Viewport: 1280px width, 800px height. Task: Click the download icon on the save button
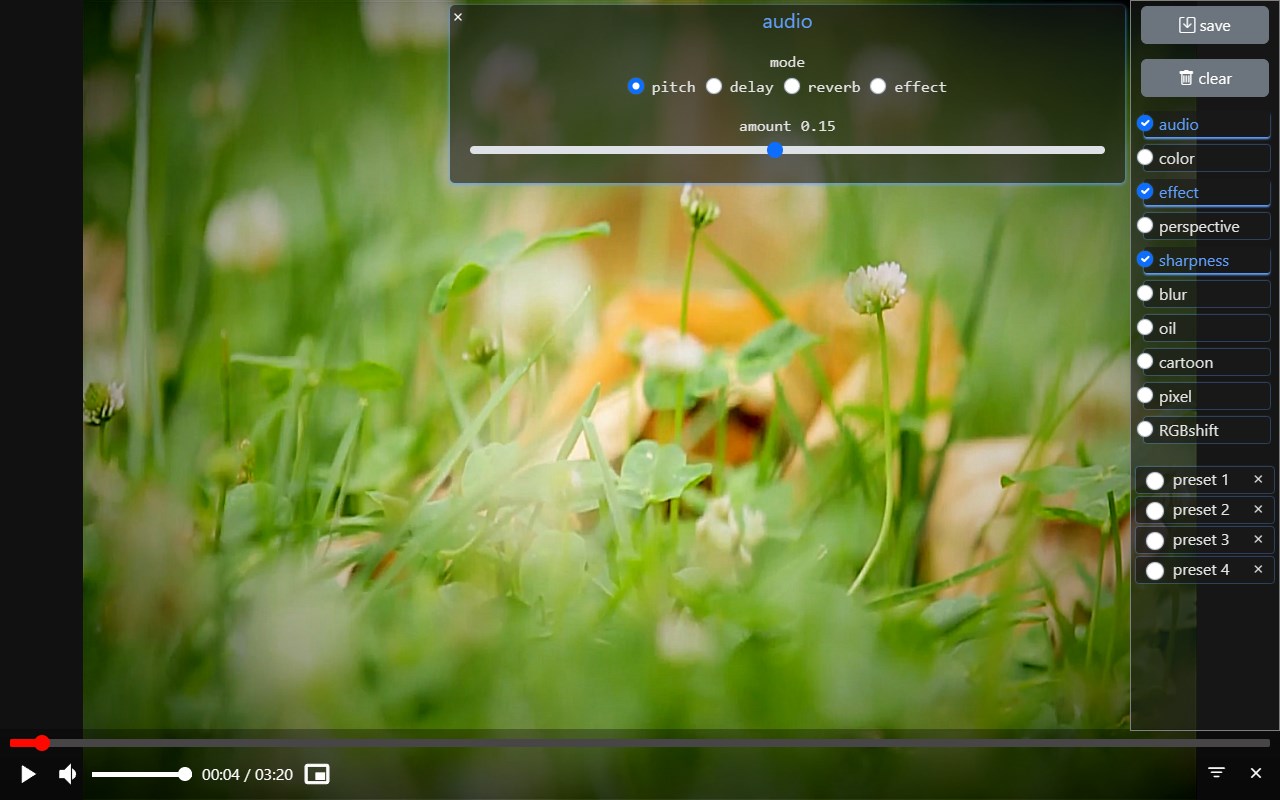pos(1186,24)
